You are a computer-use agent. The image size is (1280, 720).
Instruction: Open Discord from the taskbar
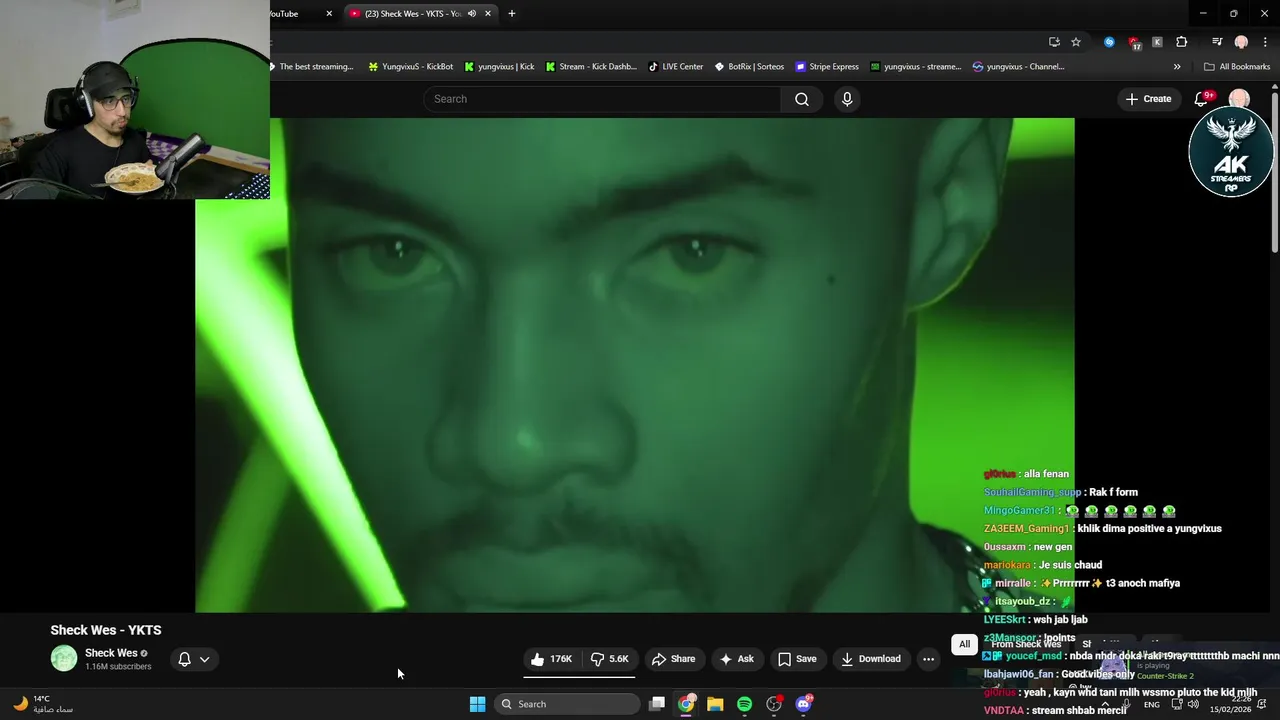click(x=803, y=704)
